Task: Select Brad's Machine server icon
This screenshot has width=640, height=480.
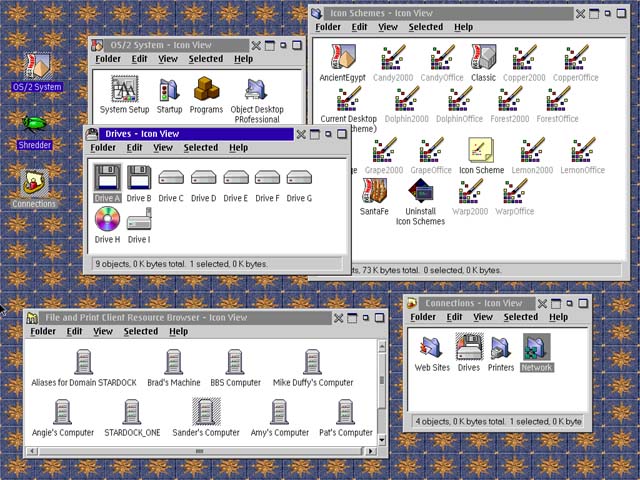Action: click(174, 362)
